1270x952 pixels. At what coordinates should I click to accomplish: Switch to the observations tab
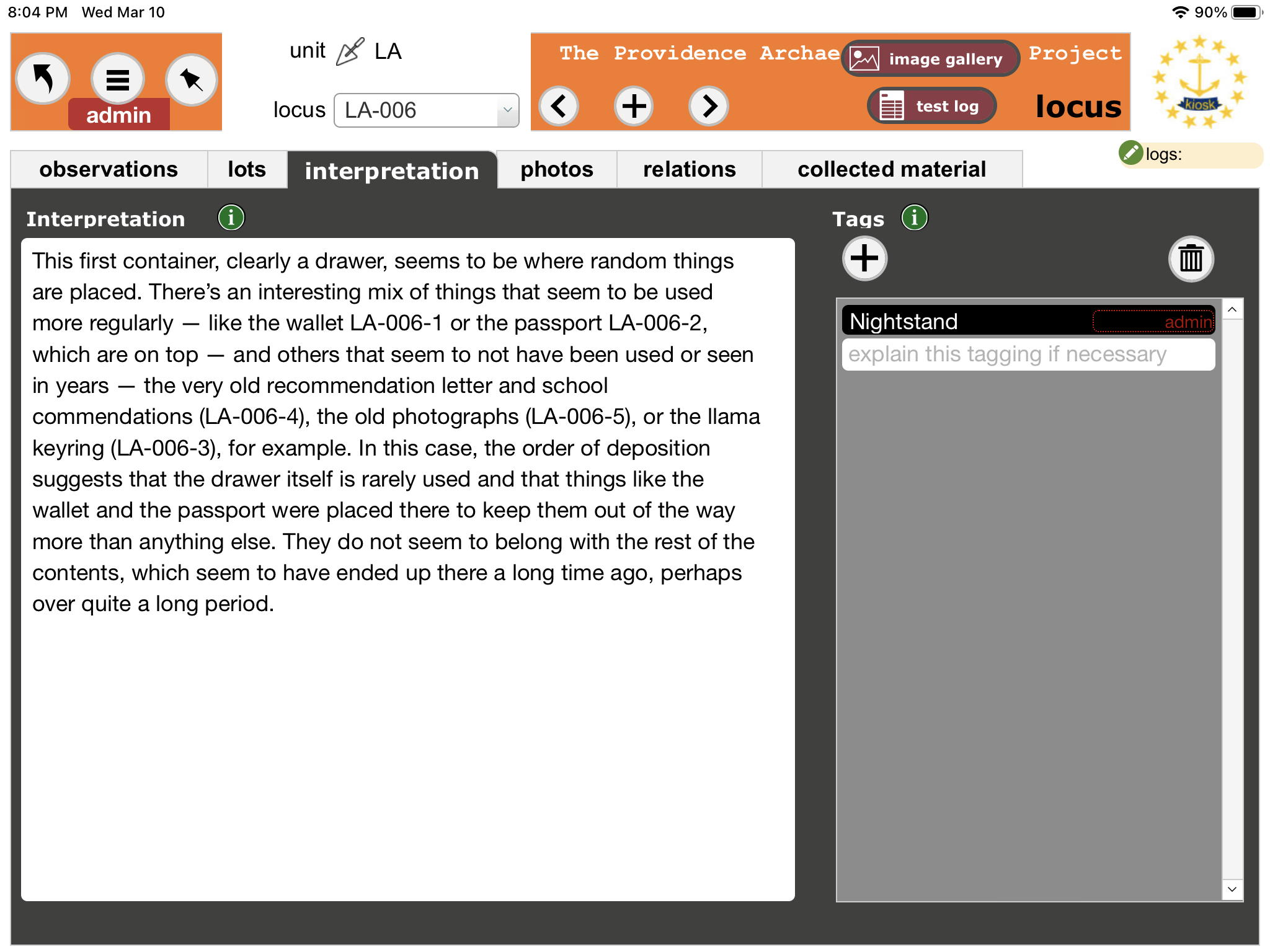point(109,169)
